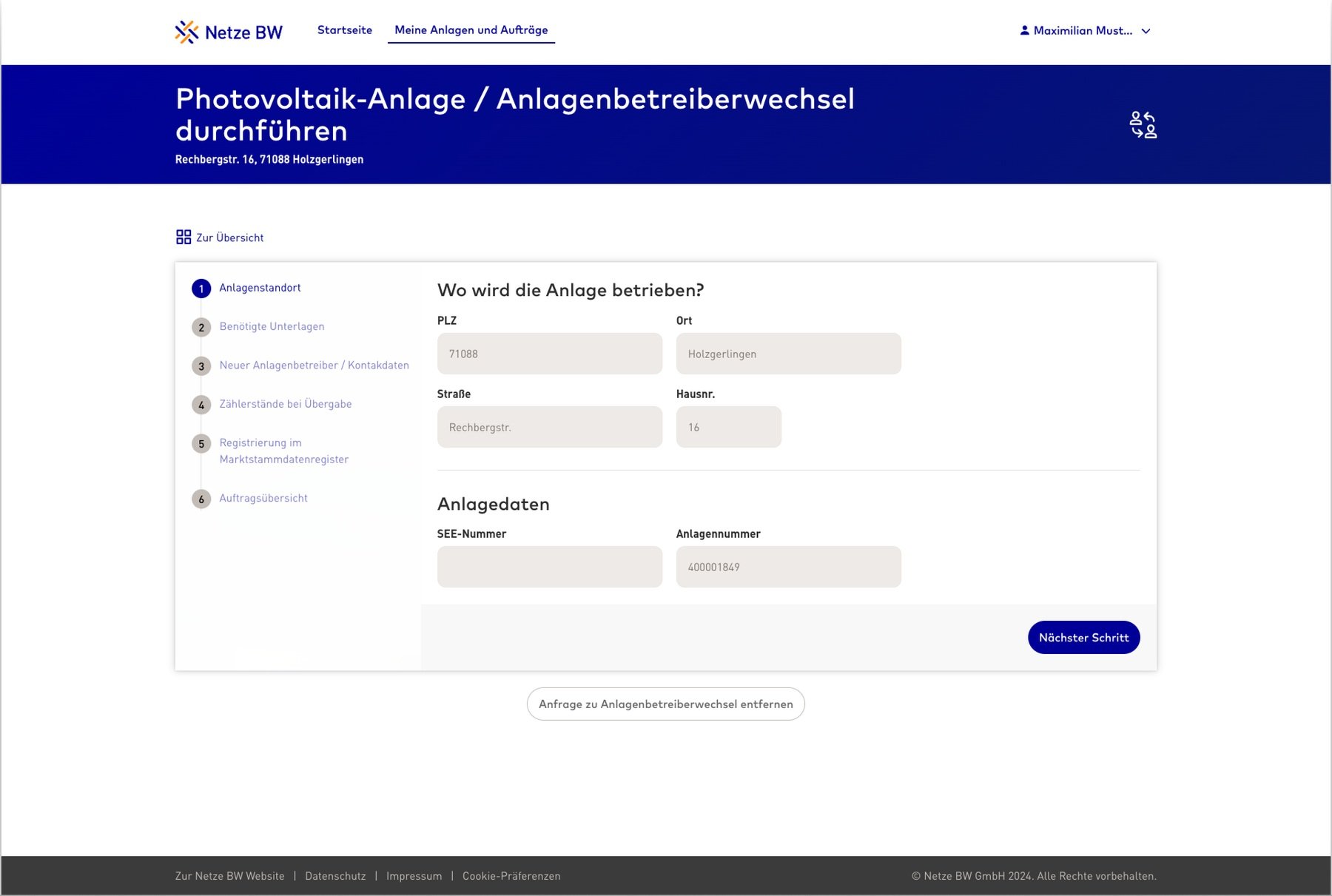The image size is (1332, 896).
Task: Select step 3 circle Neuer Anlagenbetreiber
Action: coord(201,366)
